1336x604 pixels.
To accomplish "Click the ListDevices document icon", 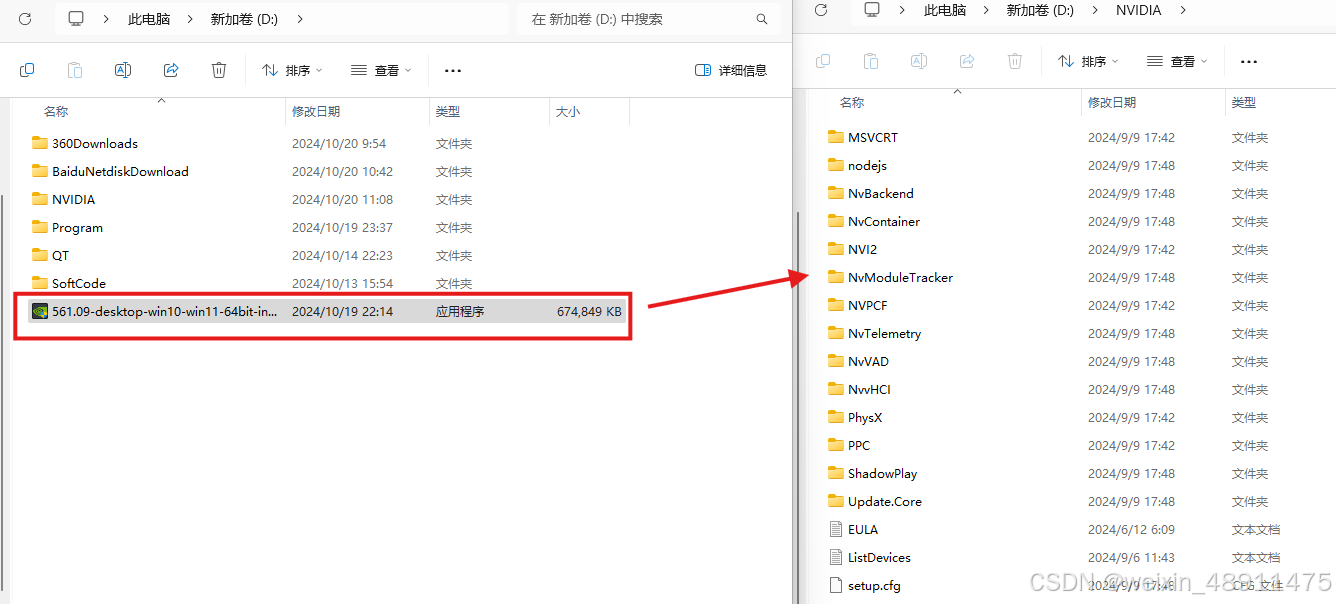I will [x=836, y=557].
